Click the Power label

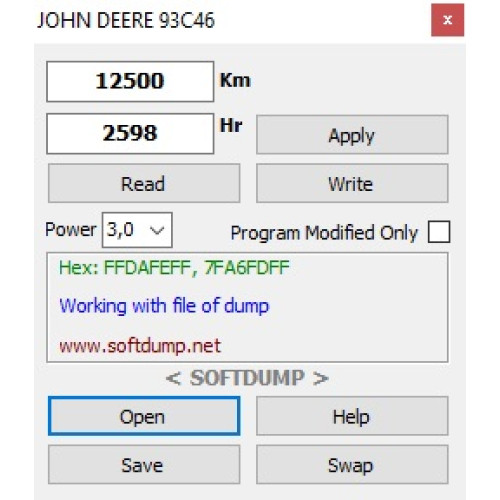tap(71, 229)
